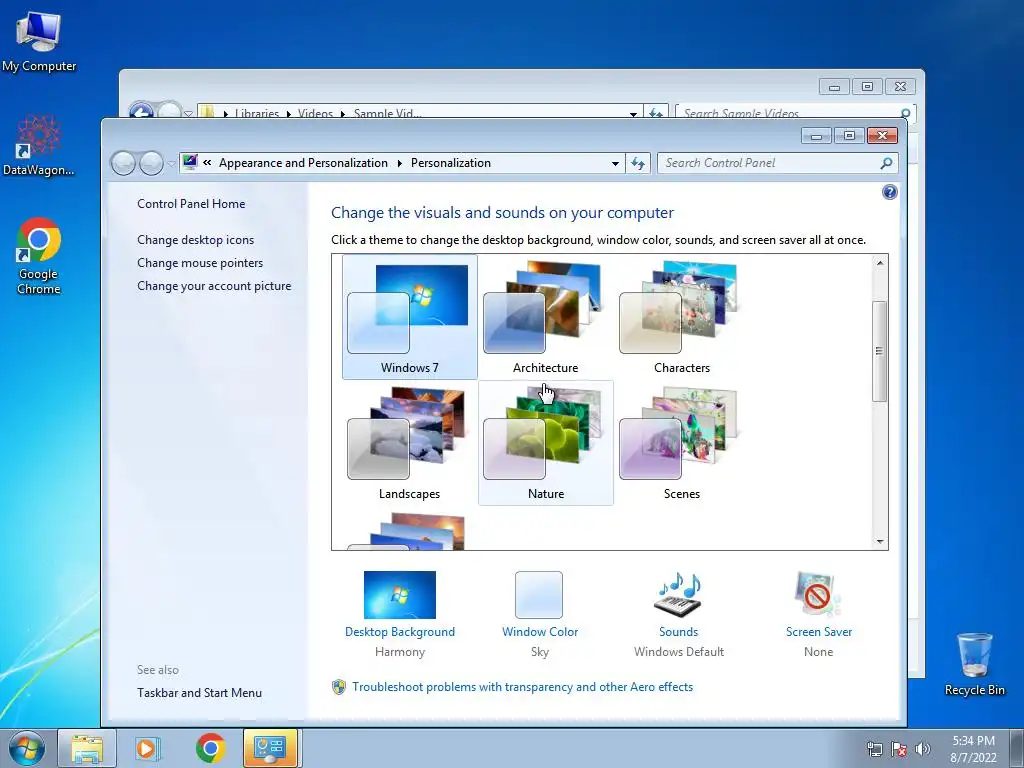
Task: Click Control Panel forward button
Action: (152, 163)
